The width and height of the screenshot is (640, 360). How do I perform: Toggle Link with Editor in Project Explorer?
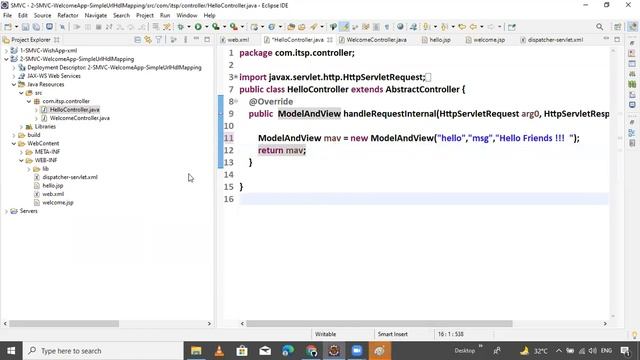[148, 40]
